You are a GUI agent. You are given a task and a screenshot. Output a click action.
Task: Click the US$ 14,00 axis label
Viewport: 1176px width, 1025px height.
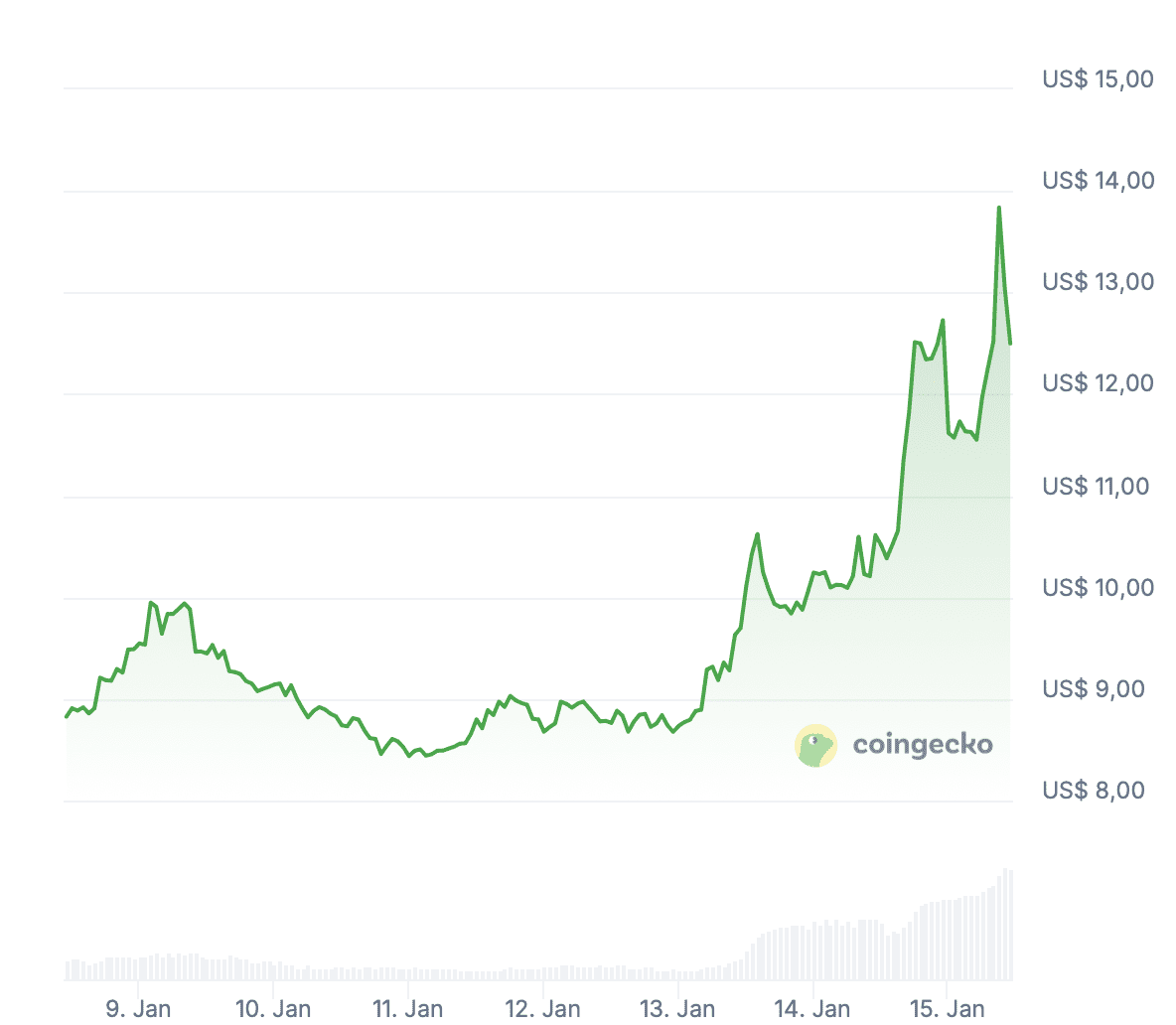click(x=1098, y=180)
